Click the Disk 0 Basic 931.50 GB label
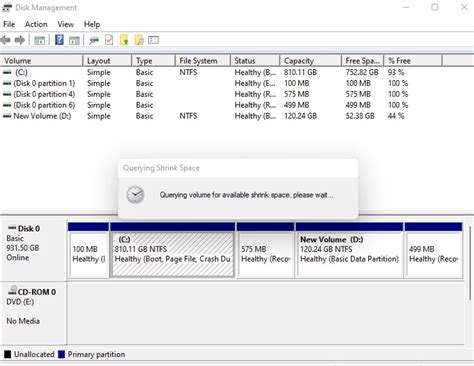This screenshot has height=366, width=474. click(33, 249)
